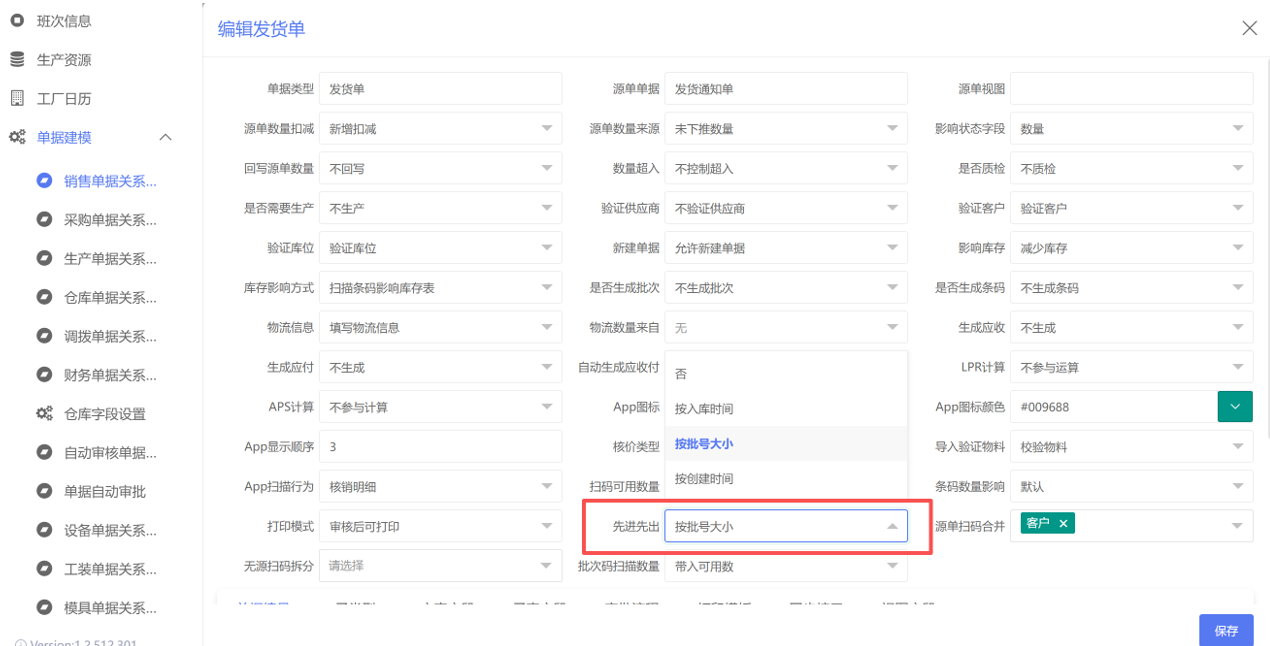Open the App图标颜色 green color picker
Viewport: 1270px width, 646px height.
click(1234, 407)
